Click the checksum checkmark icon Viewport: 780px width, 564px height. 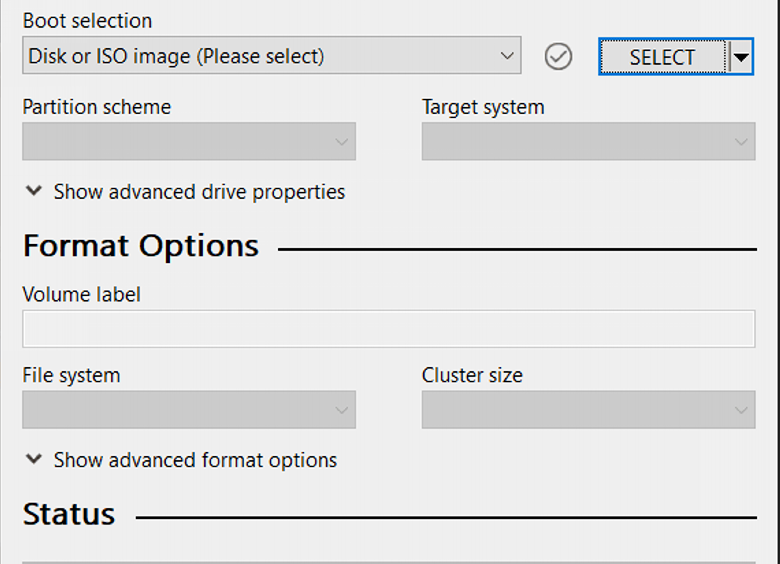(558, 57)
